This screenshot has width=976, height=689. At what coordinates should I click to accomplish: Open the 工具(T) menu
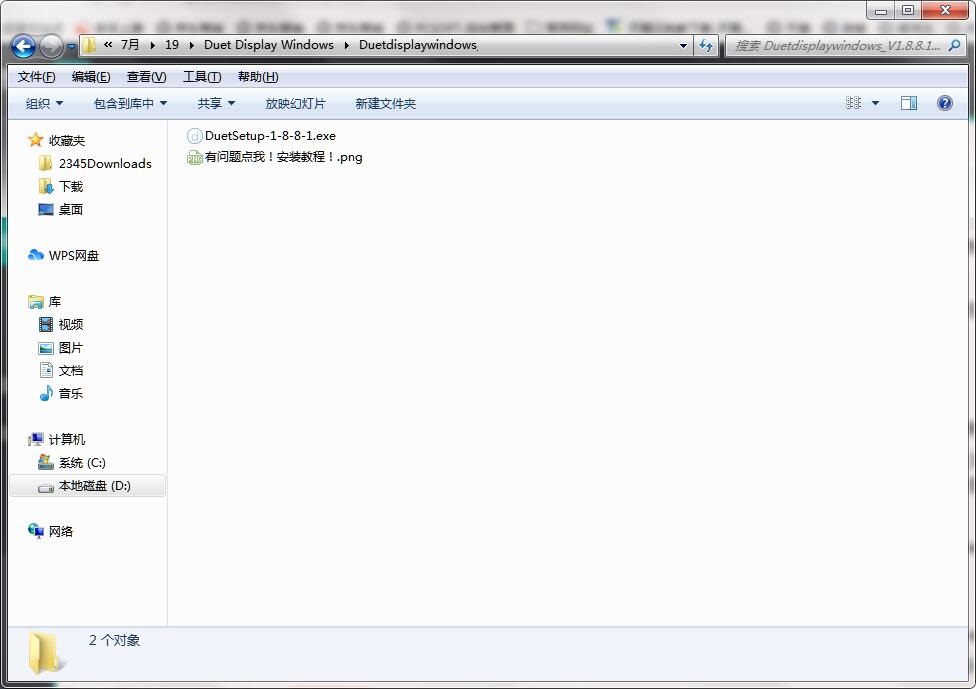[x=202, y=77]
